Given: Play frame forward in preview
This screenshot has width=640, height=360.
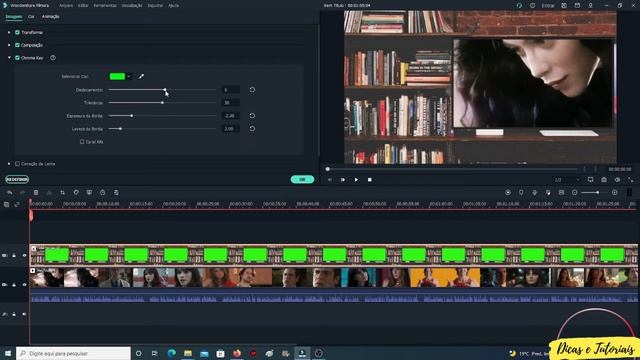Looking at the screenshot, I should click(x=343, y=180).
